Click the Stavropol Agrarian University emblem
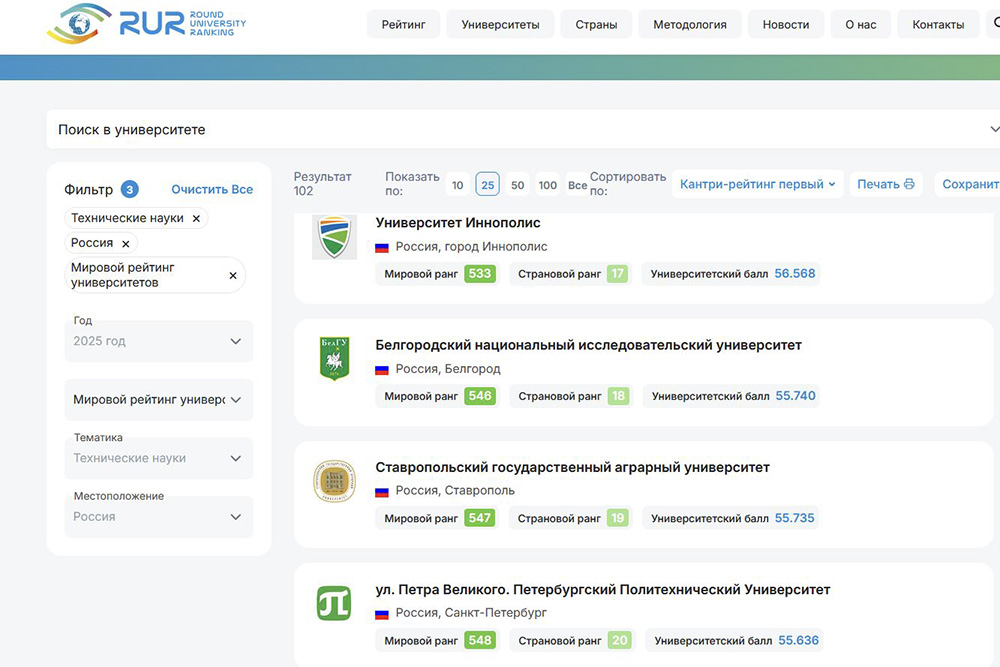 pos(334,482)
